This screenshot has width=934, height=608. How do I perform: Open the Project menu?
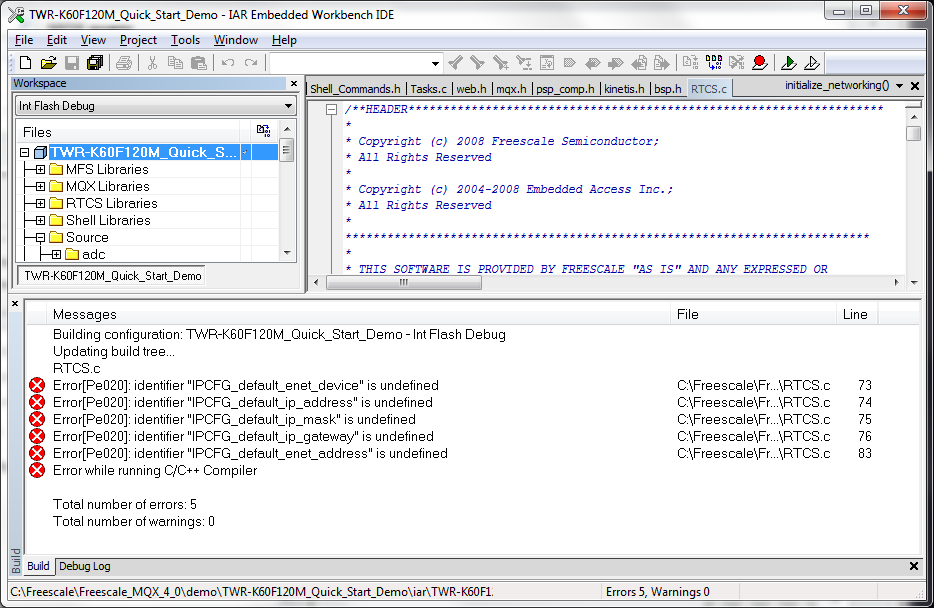tap(138, 40)
